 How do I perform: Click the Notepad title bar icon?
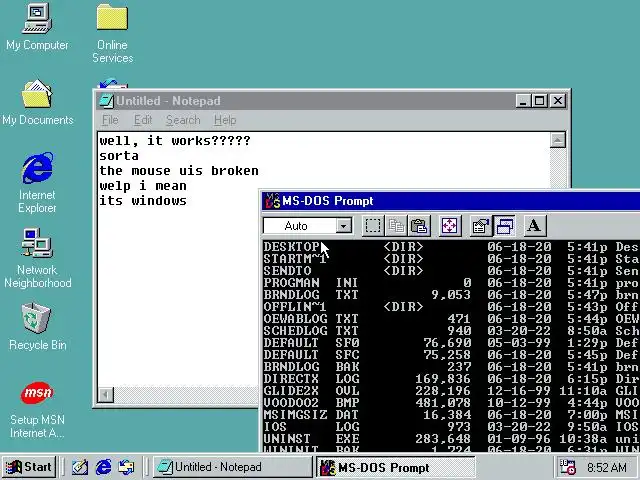pos(107,101)
